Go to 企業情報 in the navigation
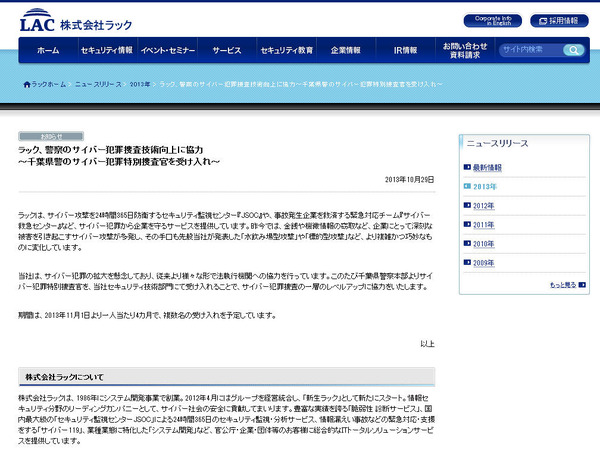Image resolution: width=600 pixels, height=472 pixels. coord(345,50)
